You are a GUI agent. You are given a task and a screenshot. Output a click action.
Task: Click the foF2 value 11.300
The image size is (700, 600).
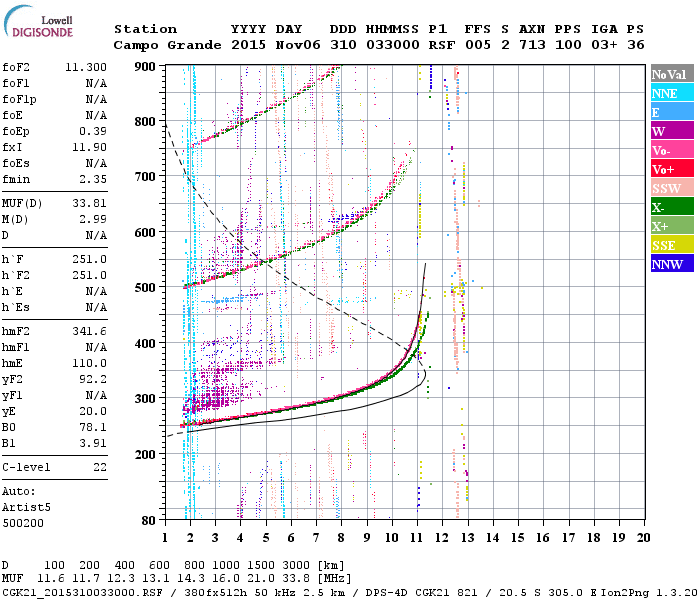[86, 67]
